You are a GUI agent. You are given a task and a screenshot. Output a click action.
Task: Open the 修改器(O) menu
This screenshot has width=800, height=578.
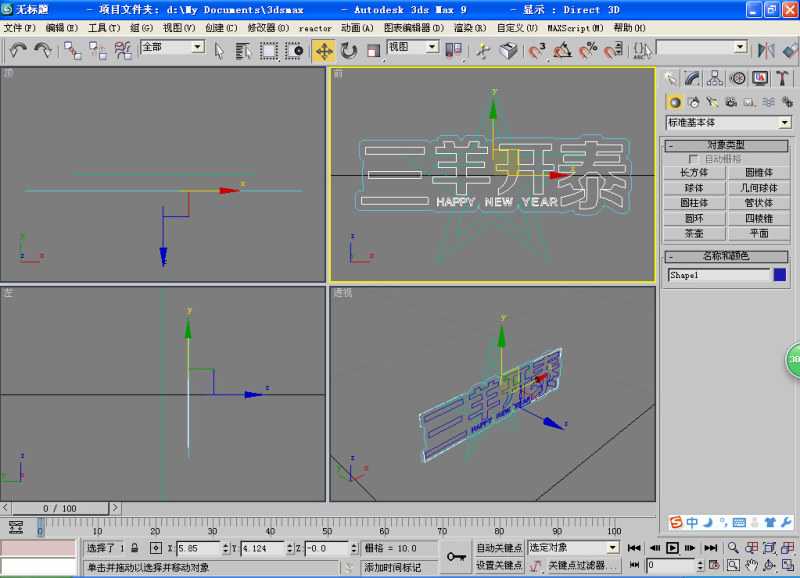[x=268, y=28]
